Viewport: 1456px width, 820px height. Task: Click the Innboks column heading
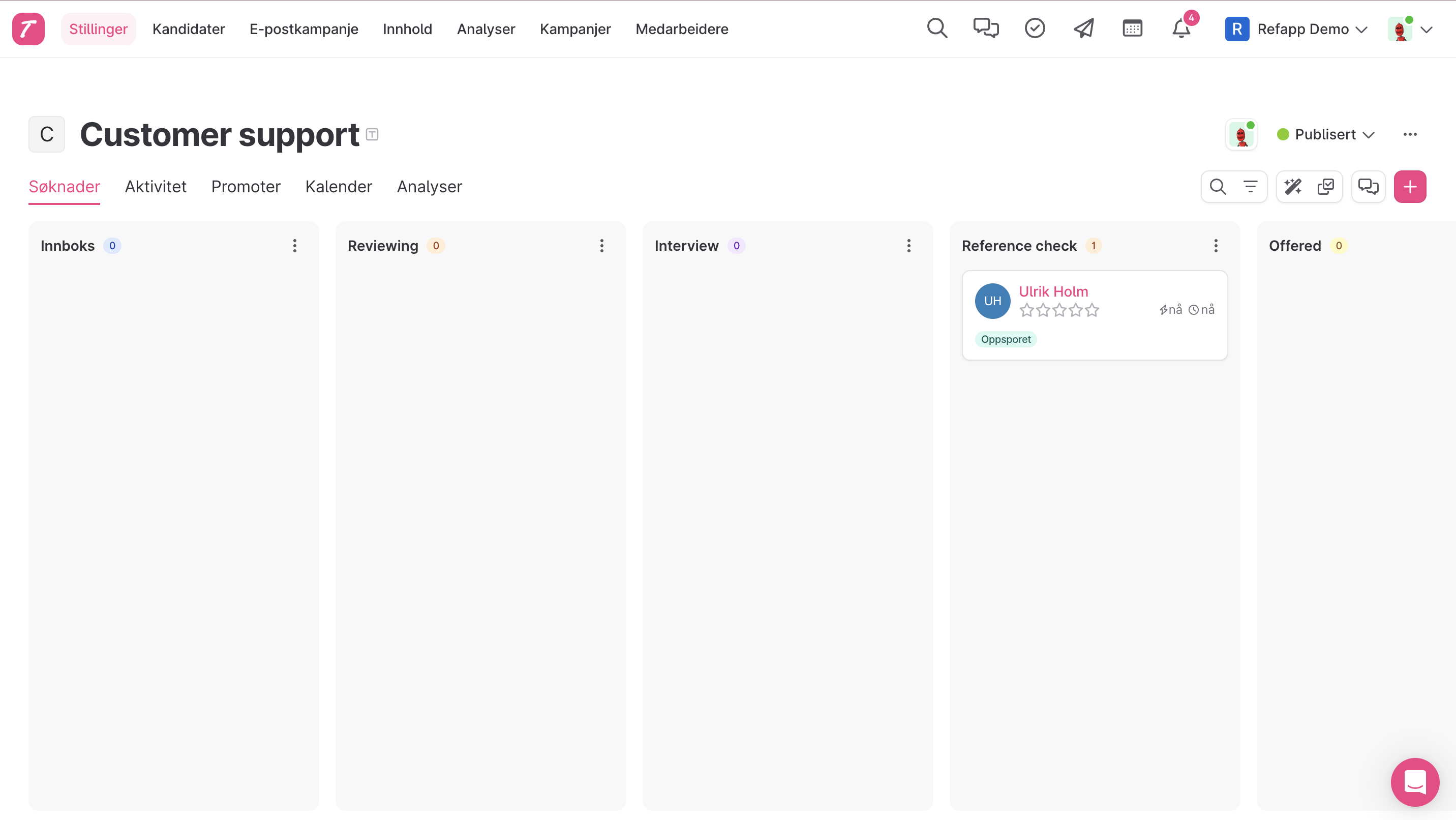tap(68, 245)
